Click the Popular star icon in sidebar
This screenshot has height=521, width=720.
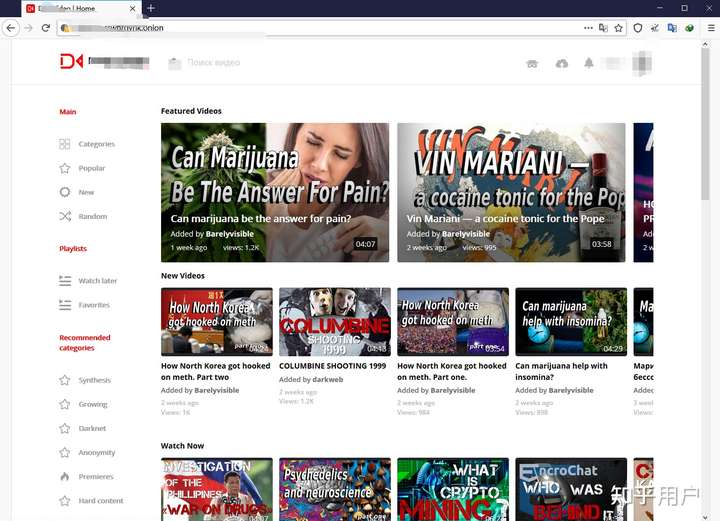click(x=65, y=168)
